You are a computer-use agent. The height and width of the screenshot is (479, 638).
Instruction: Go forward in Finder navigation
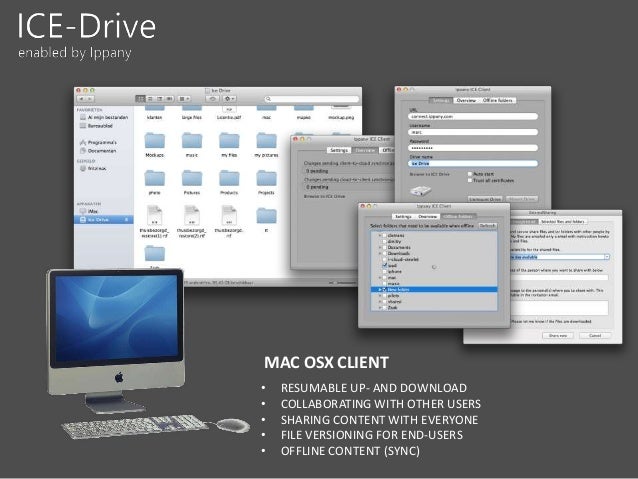pyautogui.click(x=90, y=99)
